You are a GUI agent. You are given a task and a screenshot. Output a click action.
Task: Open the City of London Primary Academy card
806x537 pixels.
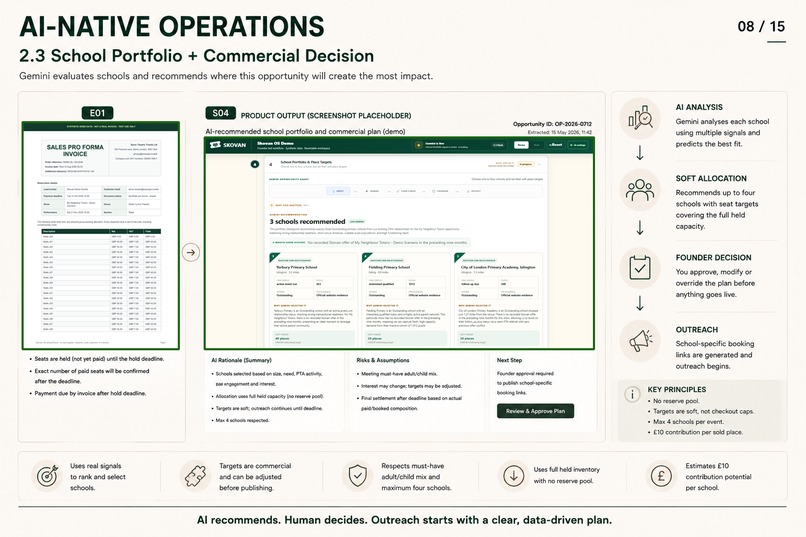point(498,299)
